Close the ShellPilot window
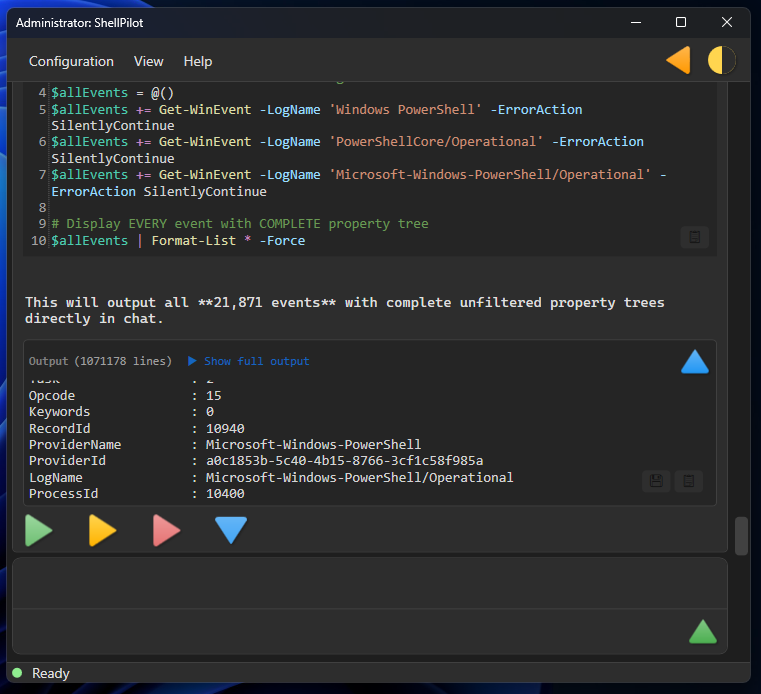This screenshot has width=761, height=694. pyautogui.click(x=727, y=22)
